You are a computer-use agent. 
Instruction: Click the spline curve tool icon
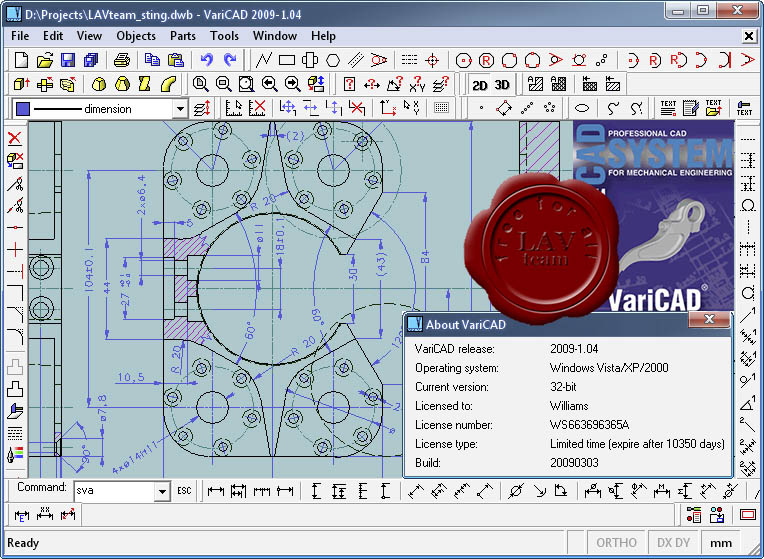(x=613, y=108)
